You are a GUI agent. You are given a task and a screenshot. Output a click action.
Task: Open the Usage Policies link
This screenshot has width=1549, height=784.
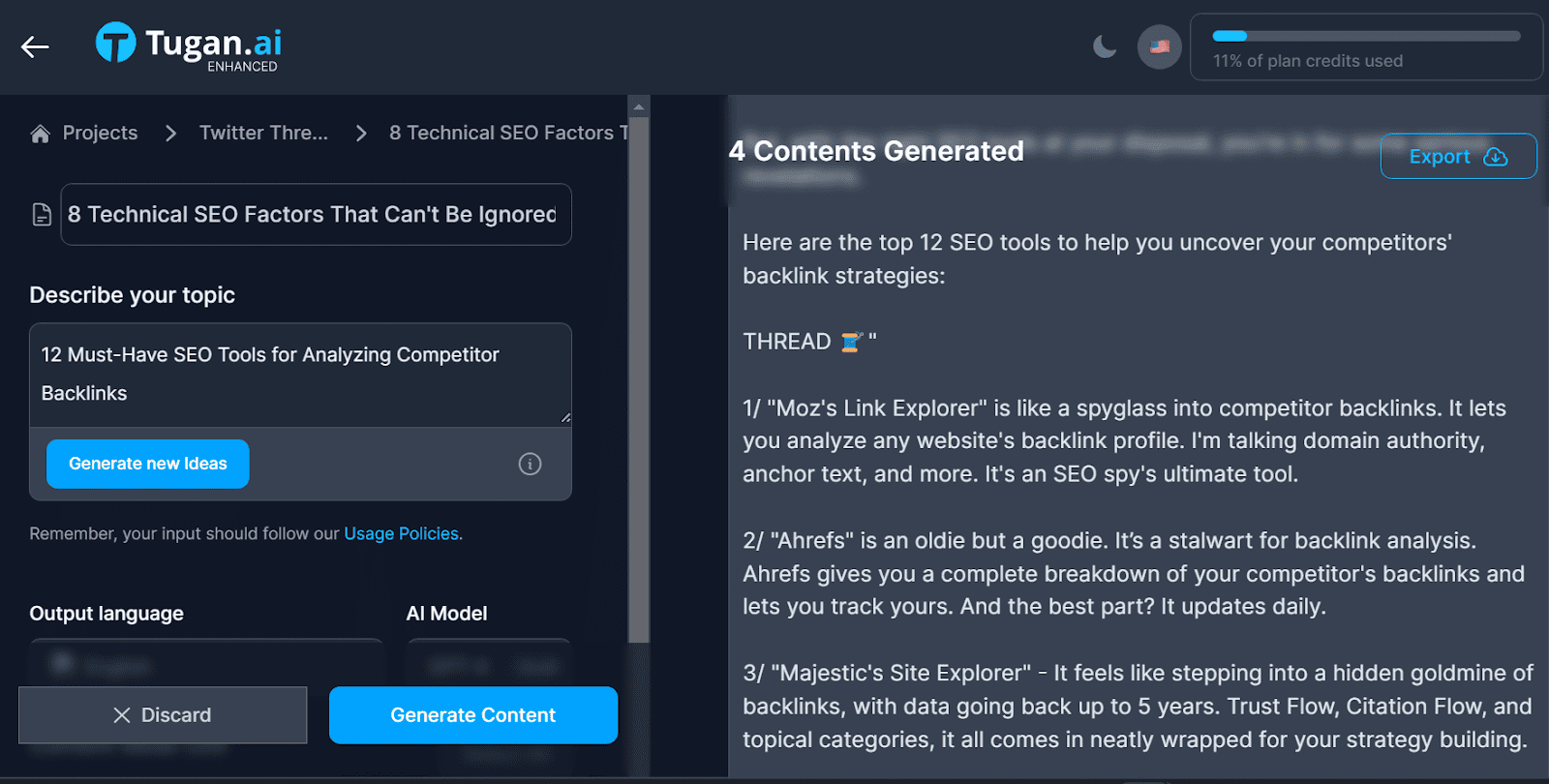tap(402, 533)
